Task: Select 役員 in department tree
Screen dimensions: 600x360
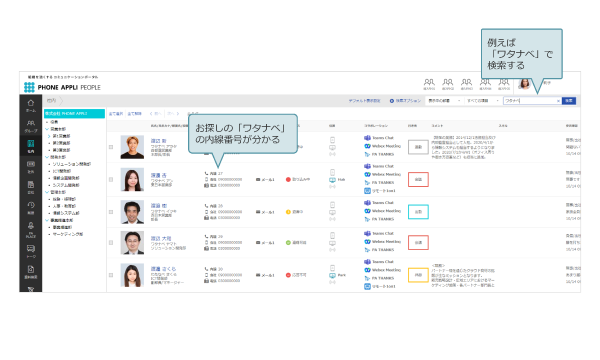Action: tap(54, 122)
